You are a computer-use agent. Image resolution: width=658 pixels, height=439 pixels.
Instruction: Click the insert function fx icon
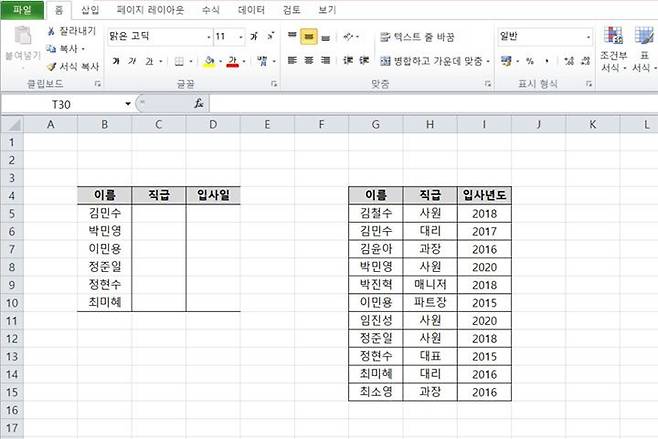(x=198, y=103)
